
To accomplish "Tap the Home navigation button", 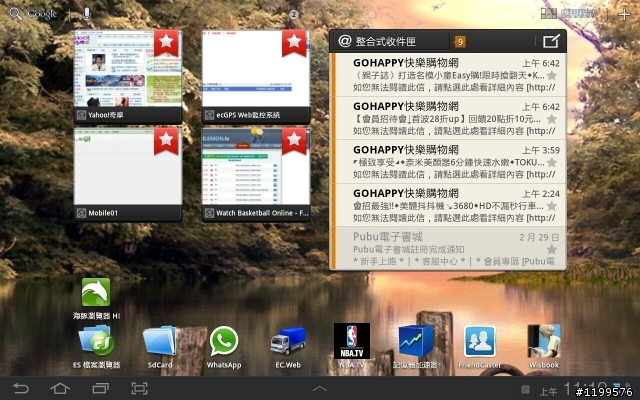I will point(60,388).
